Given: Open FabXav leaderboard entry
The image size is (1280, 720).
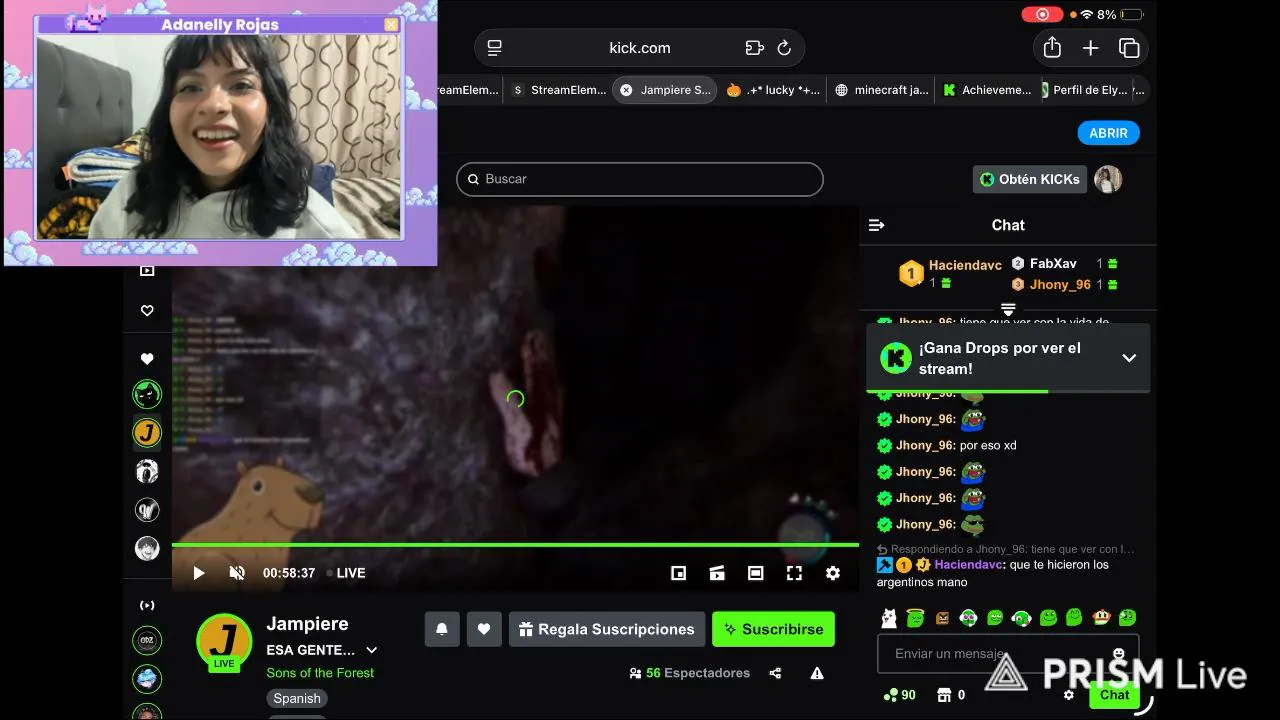Looking at the screenshot, I should (1052, 263).
